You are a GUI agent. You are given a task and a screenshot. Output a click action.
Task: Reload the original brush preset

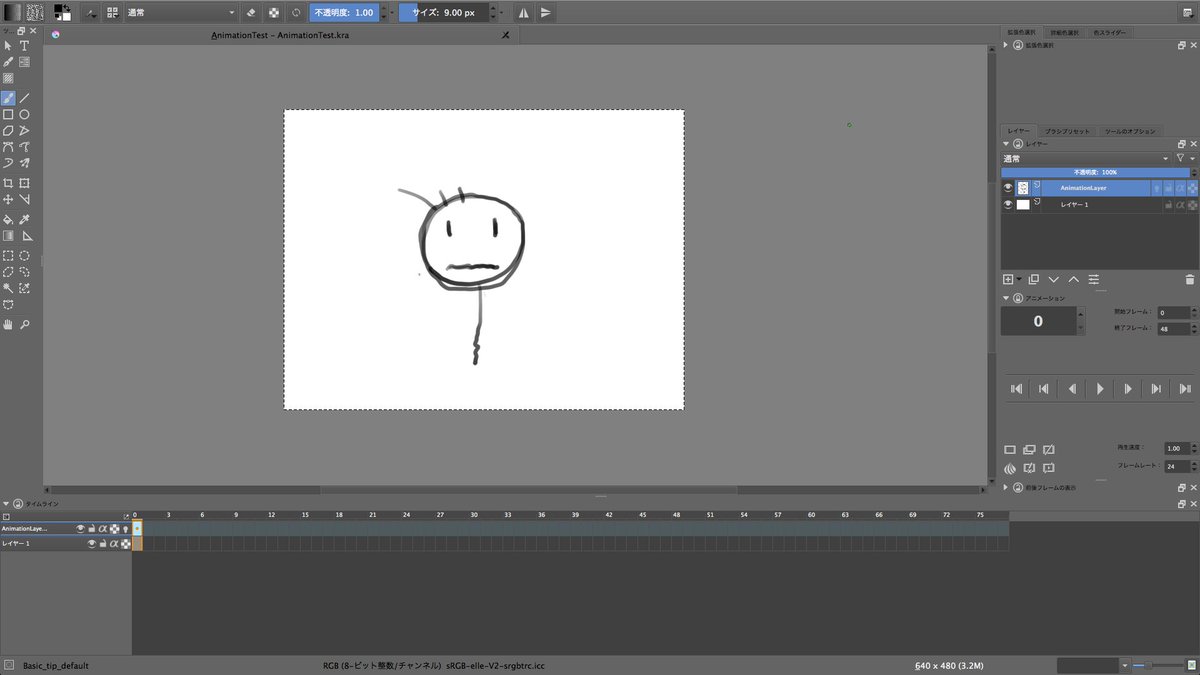point(296,13)
